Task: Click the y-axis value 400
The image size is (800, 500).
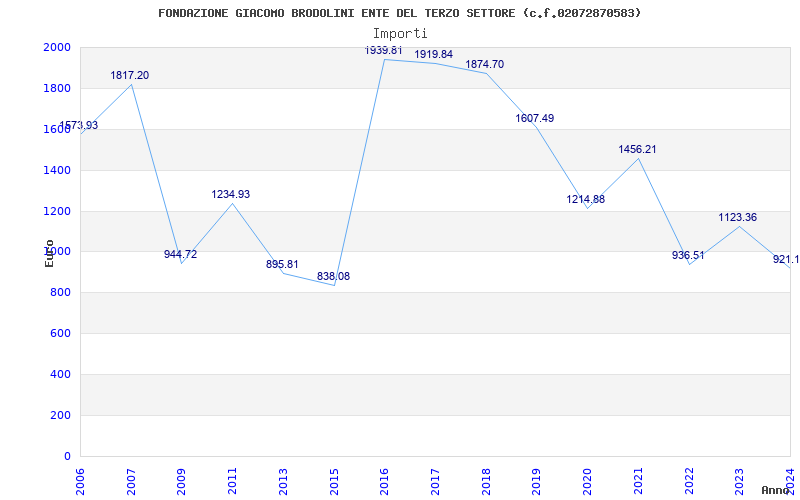Action: point(62,374)
